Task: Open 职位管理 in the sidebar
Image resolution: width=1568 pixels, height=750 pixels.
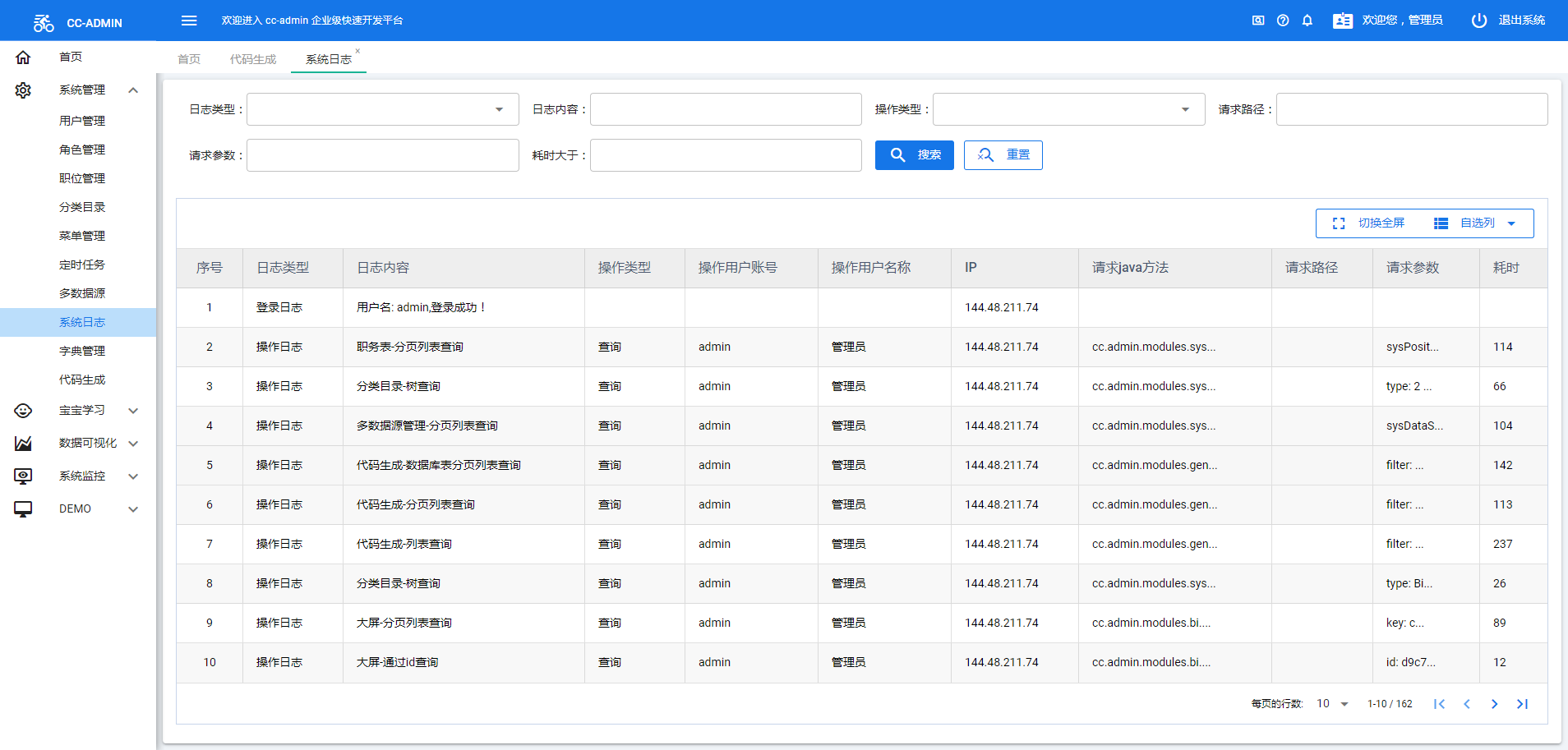Action: pos(82,178)
